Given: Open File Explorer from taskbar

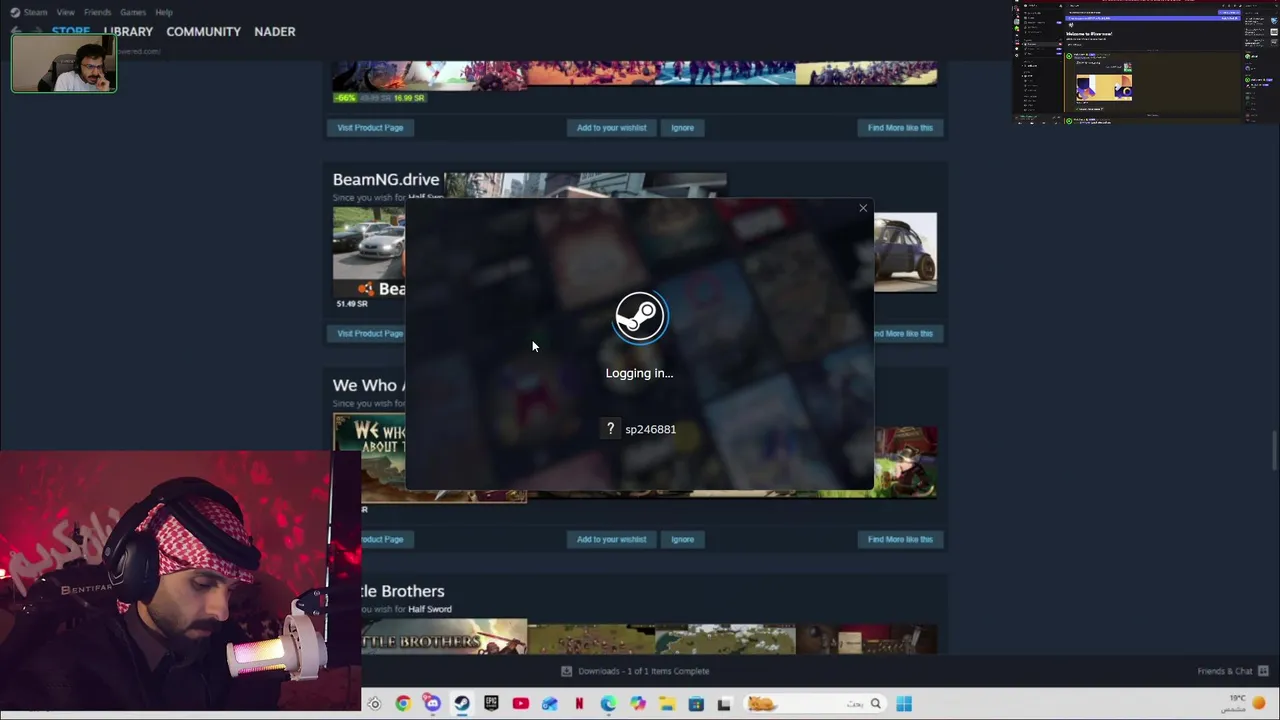Looking at the screenshot, I should click(667, 704).
